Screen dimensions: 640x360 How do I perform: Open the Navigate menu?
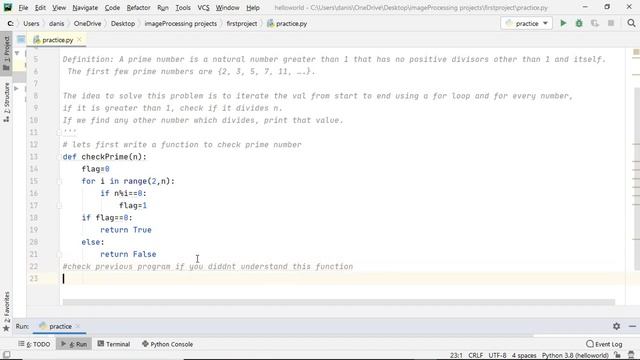(85, 7)
